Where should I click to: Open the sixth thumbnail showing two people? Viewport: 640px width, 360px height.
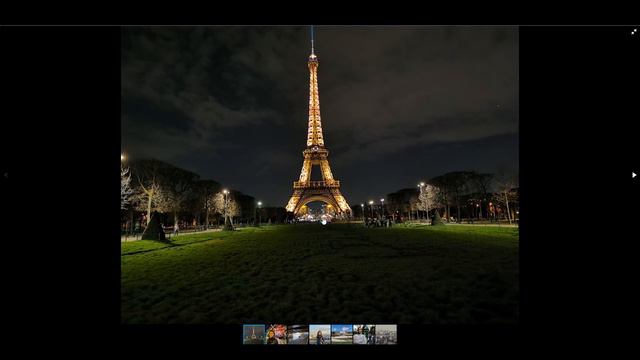point(364,334)
